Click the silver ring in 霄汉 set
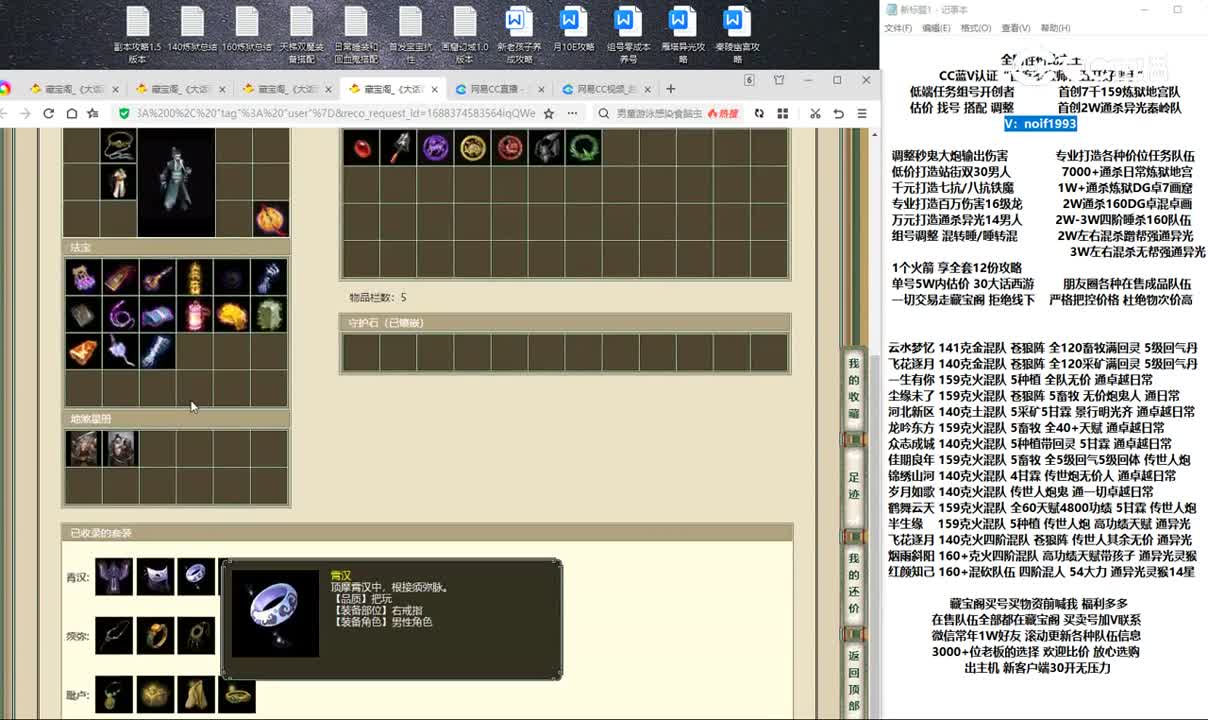The height and width of the screenshot is (720, 1208). tap(196, 577)
